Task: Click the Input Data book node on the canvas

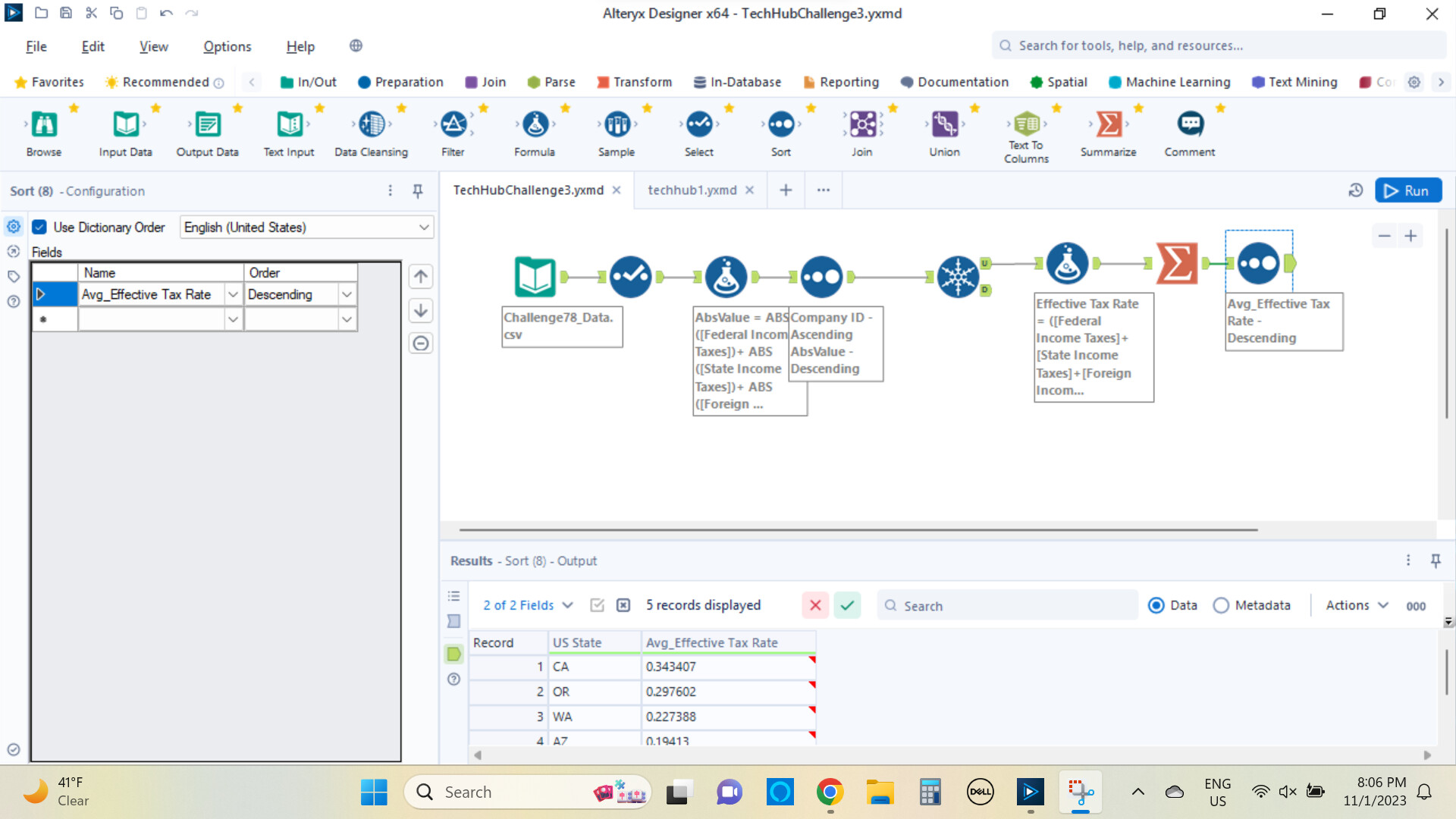Action: [535, 277]
